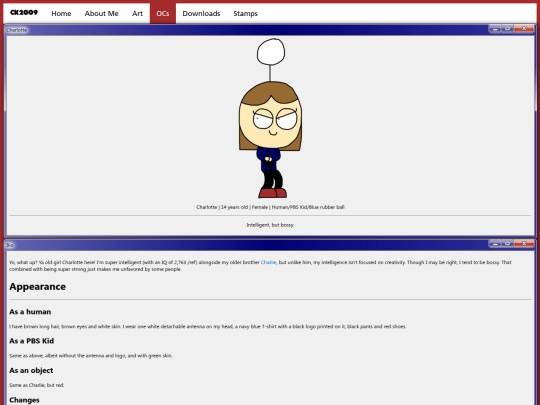
Task: Maximize the Bio window
Action: (507, 244)
